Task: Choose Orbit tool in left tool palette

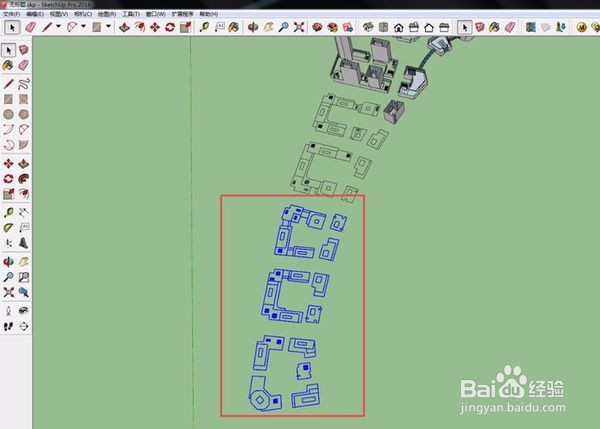Action: click(8, 262)
